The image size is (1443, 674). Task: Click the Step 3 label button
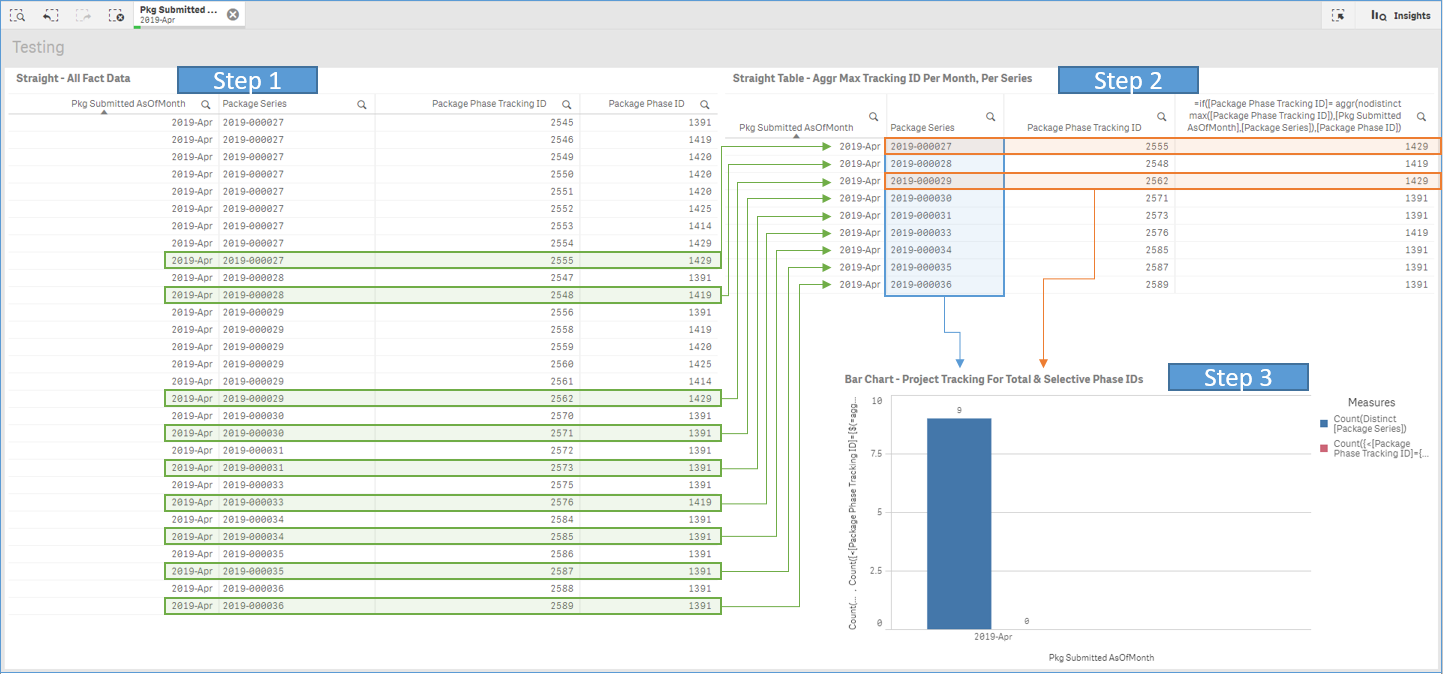[1238, 377]
